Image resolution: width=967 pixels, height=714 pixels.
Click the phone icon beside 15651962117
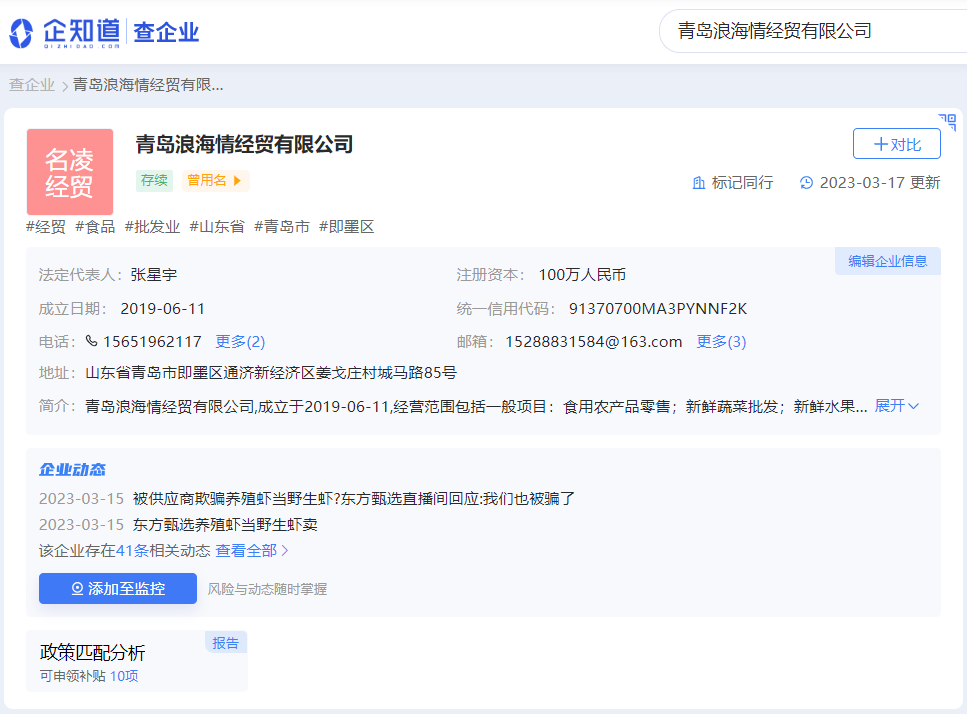click(91, 341)
